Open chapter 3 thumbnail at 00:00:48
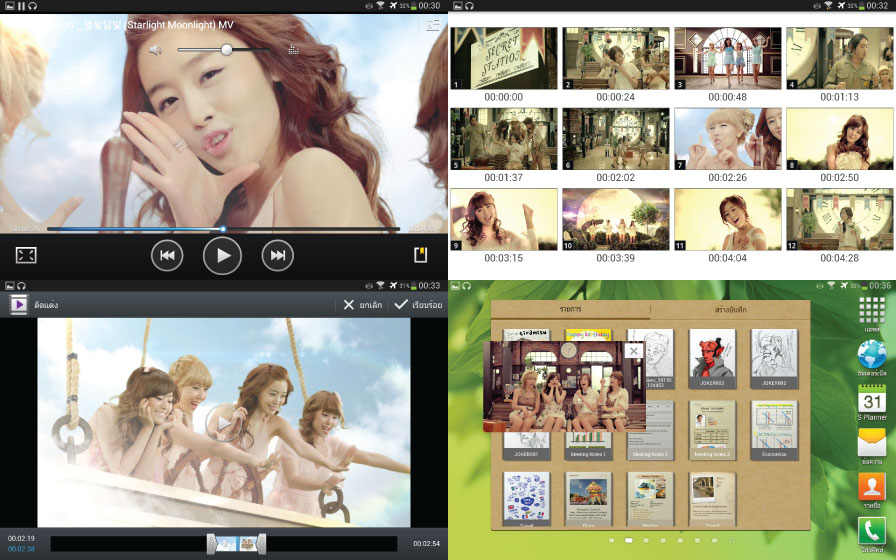Screen dimensions: 896x560 click(x=727, y=58)
